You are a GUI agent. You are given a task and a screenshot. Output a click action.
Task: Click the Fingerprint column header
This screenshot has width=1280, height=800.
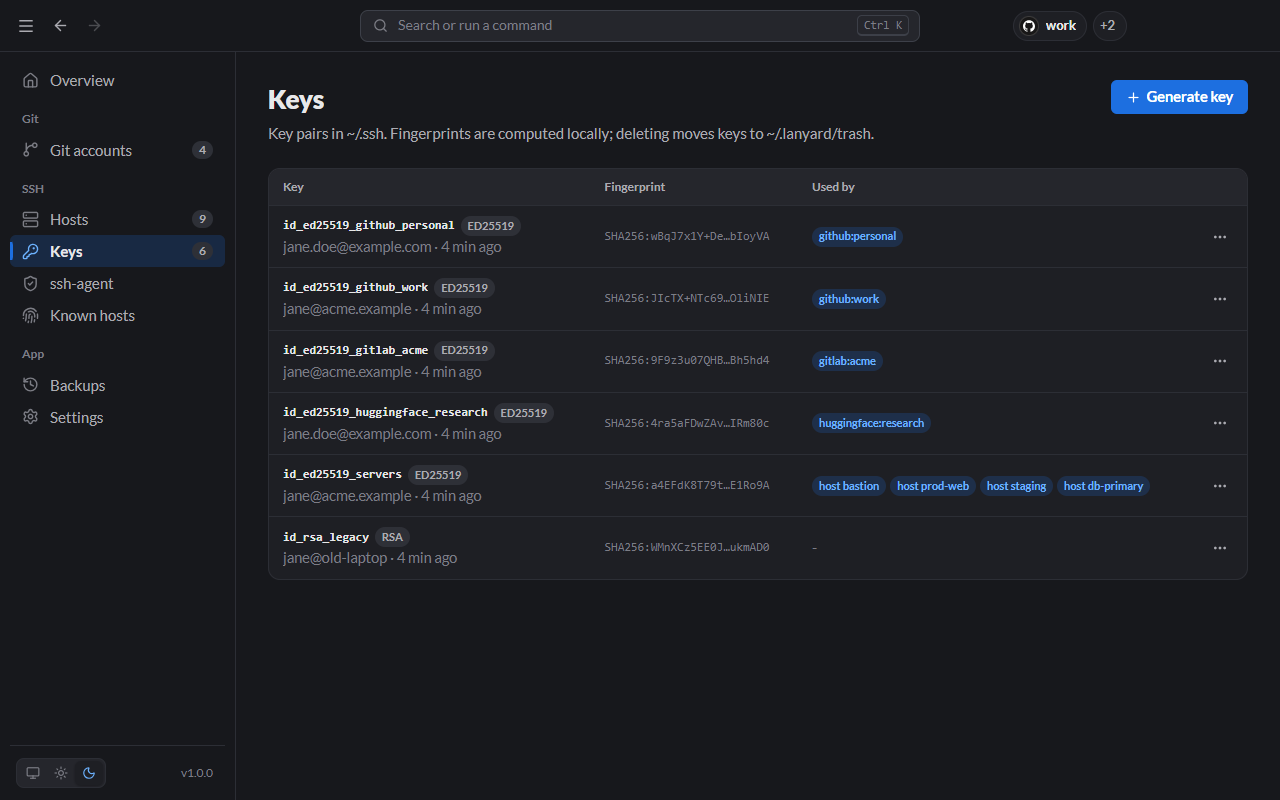pos(634,187)
